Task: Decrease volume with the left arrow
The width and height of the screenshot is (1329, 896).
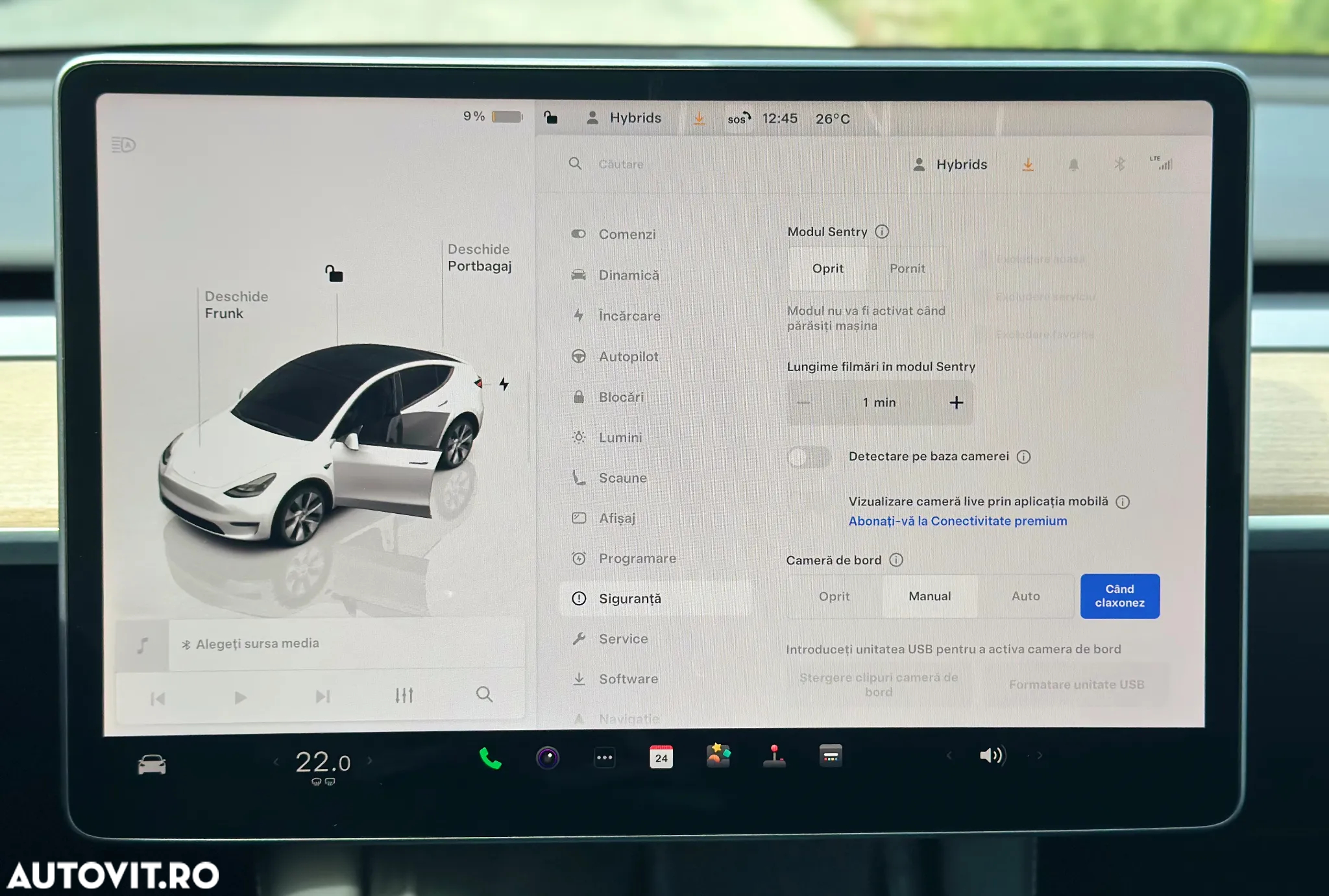Action: coord(949,755)
